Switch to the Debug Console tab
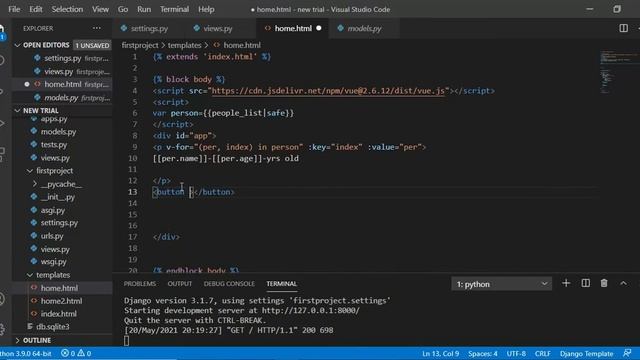 pyautogui.click(x=229, y=284)
